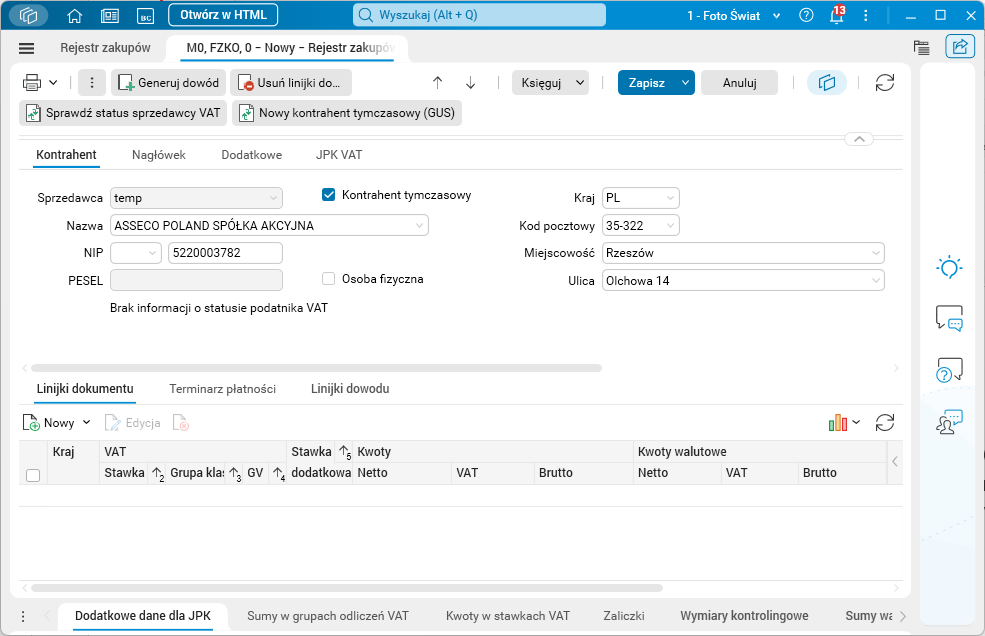
Task: Click Nowy kontrahent tymczasowy (GUS)
Action: pos(347,113)
